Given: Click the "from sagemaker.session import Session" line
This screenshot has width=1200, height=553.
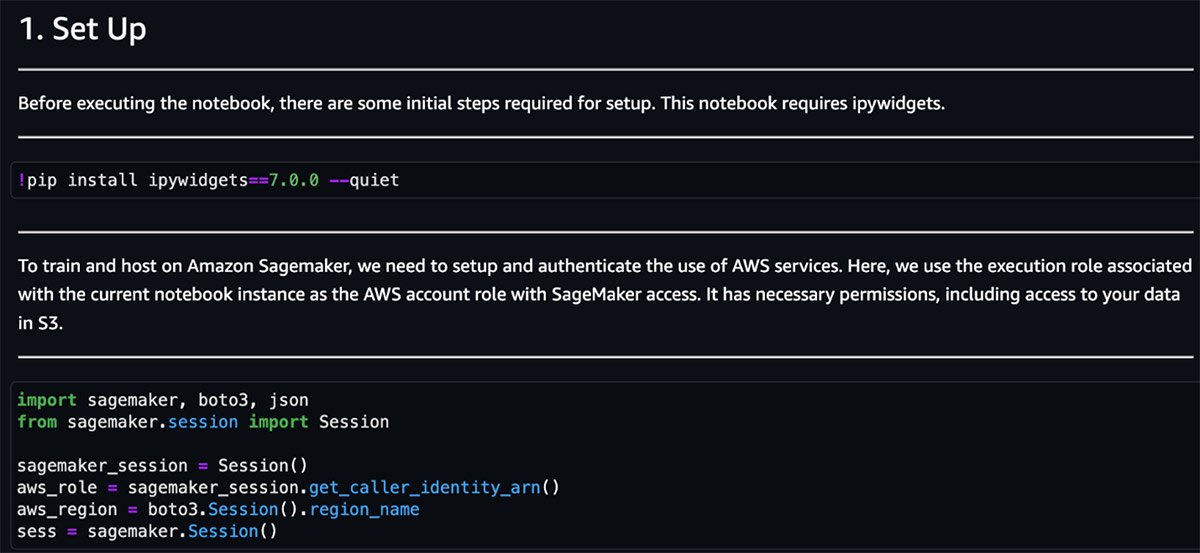Looking at the screenshot, I should click(202, 422).
